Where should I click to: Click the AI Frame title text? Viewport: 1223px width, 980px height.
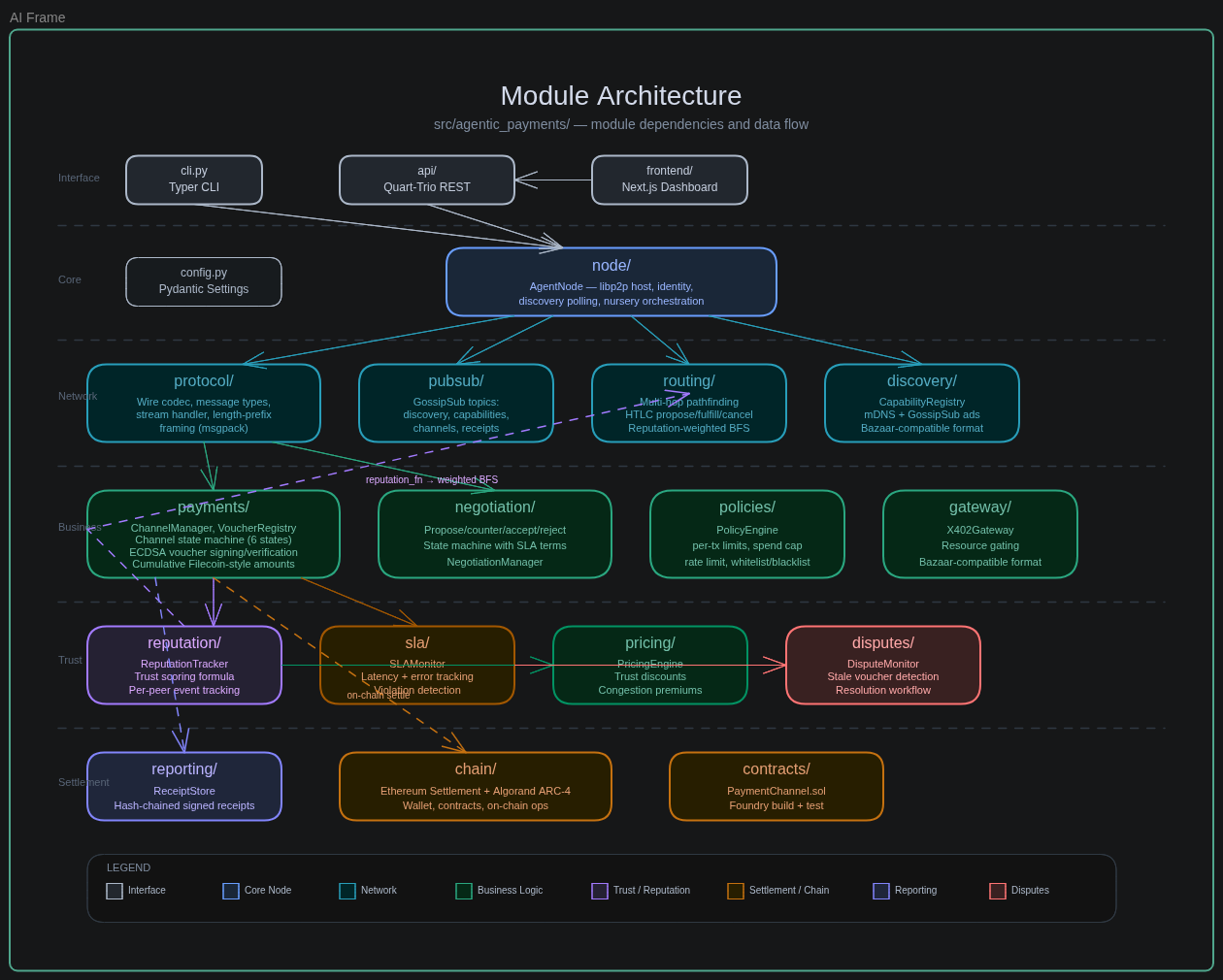[x=37, y=16]
